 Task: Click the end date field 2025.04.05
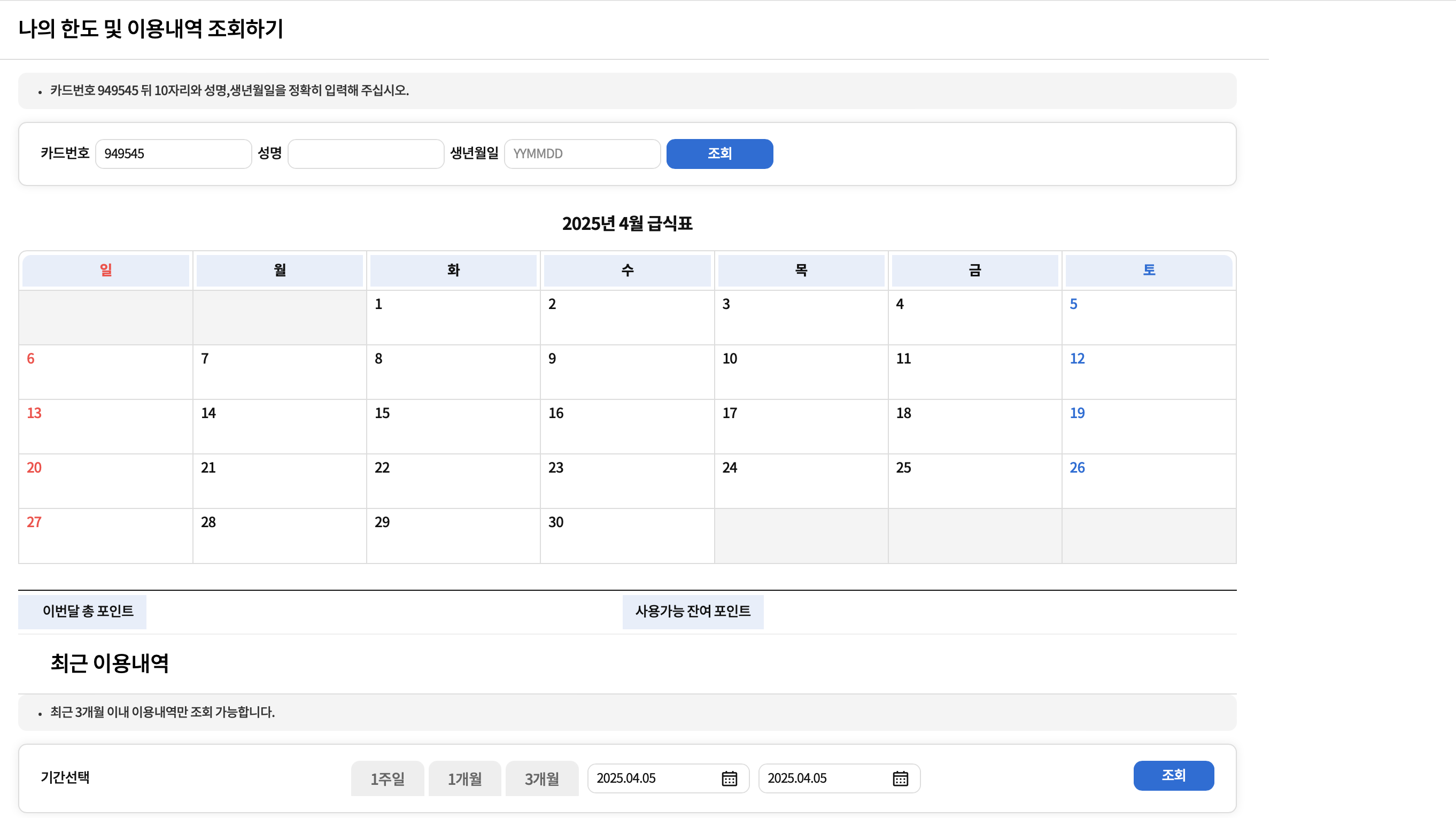click(839, 778)
